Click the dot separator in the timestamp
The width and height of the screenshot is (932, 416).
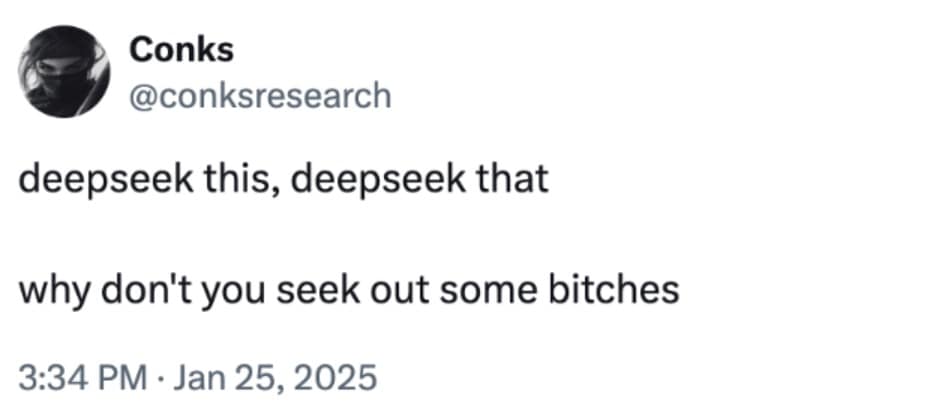[165, 378]
